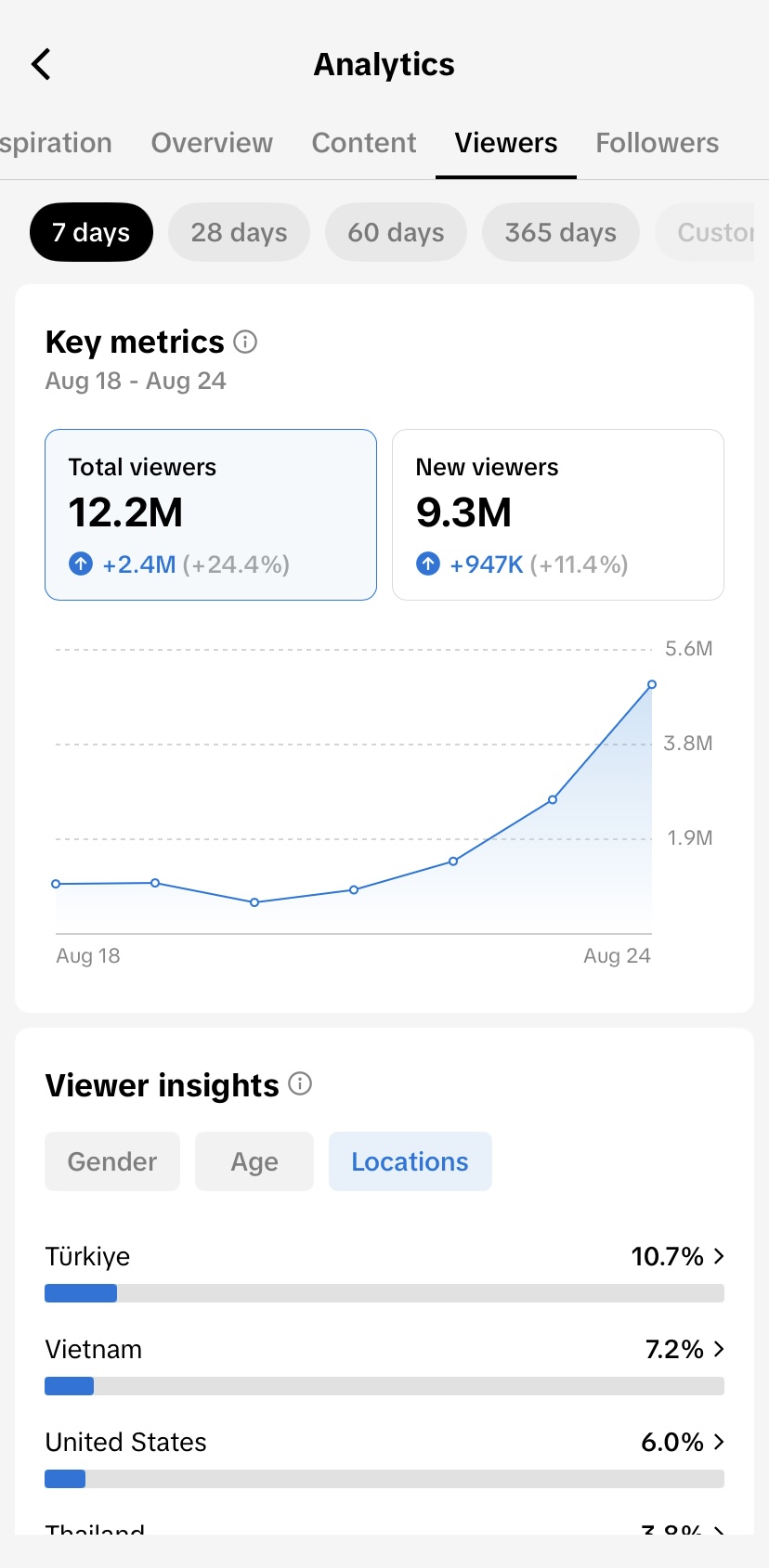Select the 7 days range
This screenshot has width=769, height=1568.
(91, 232)
